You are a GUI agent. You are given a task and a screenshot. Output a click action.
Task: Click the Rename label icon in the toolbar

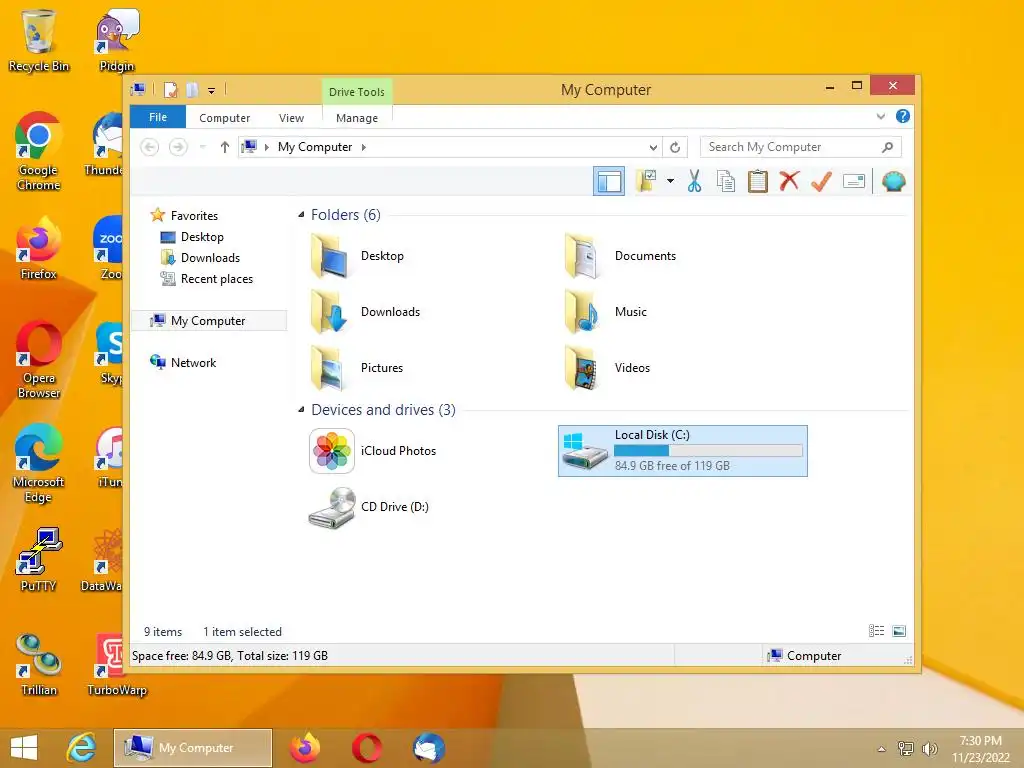point(854,181)
